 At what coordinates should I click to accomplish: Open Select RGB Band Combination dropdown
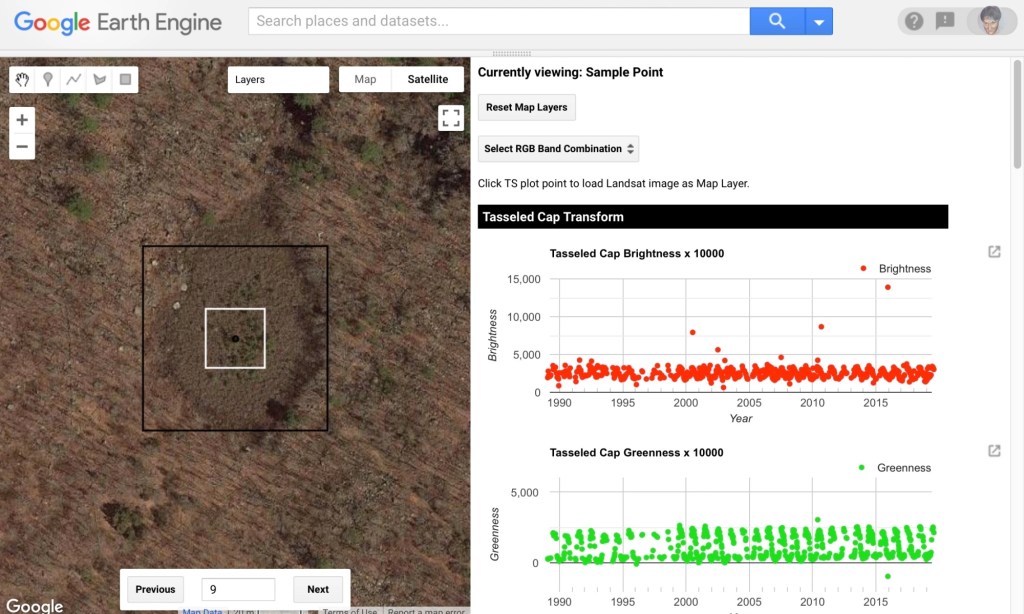click(x=558, y=149)
